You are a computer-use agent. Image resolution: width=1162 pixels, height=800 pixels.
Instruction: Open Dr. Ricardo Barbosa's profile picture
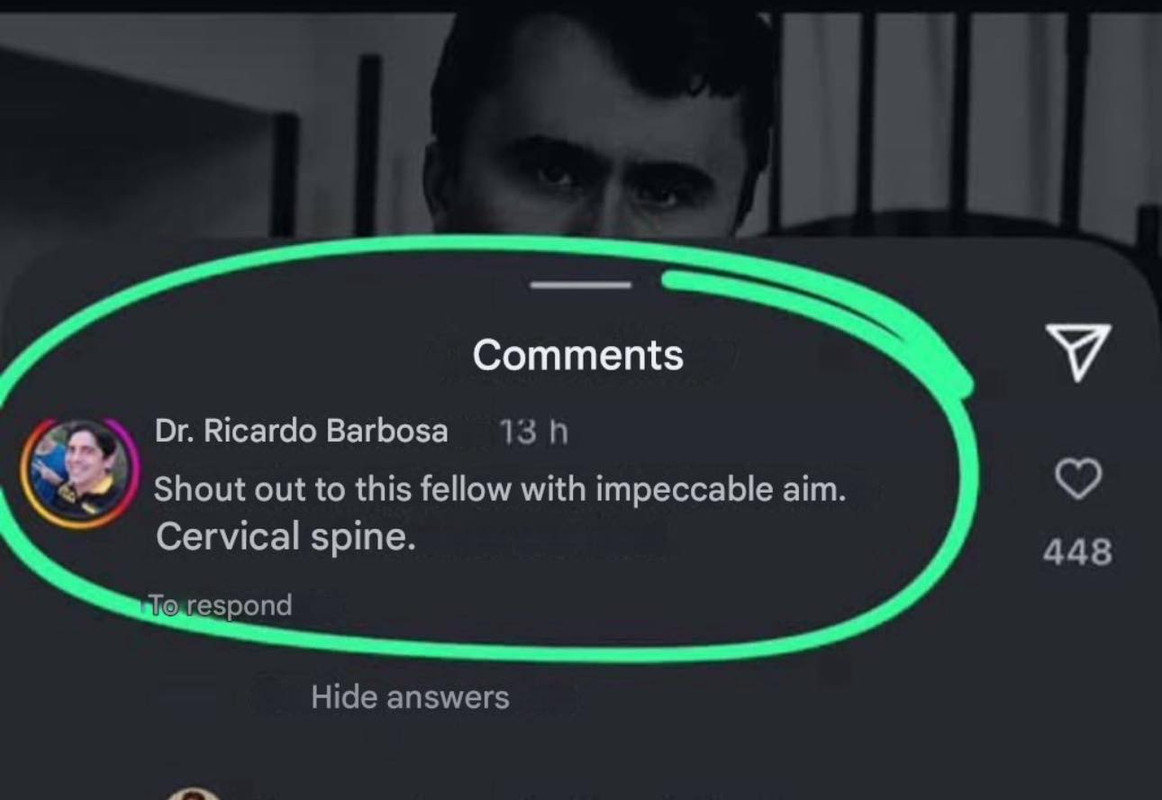point(79,473)
